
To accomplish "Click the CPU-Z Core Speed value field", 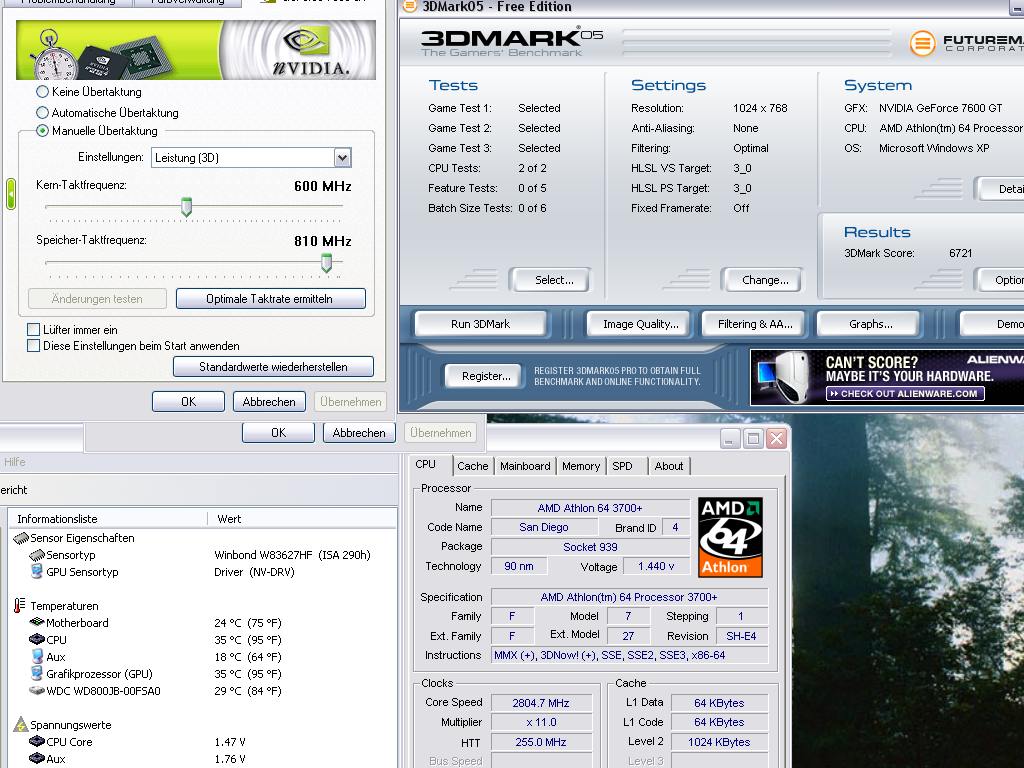I will pyautogui.click(x=541, y=703).
